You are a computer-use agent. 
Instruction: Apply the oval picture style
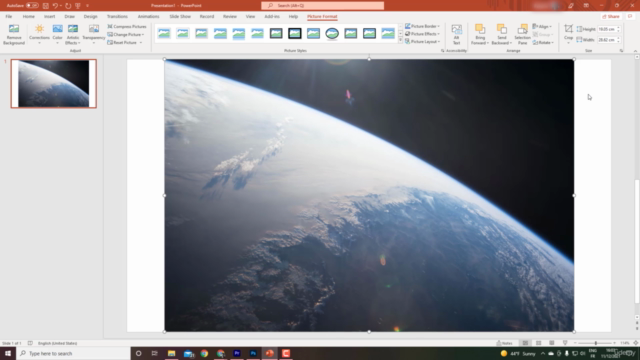click(332, 33)
